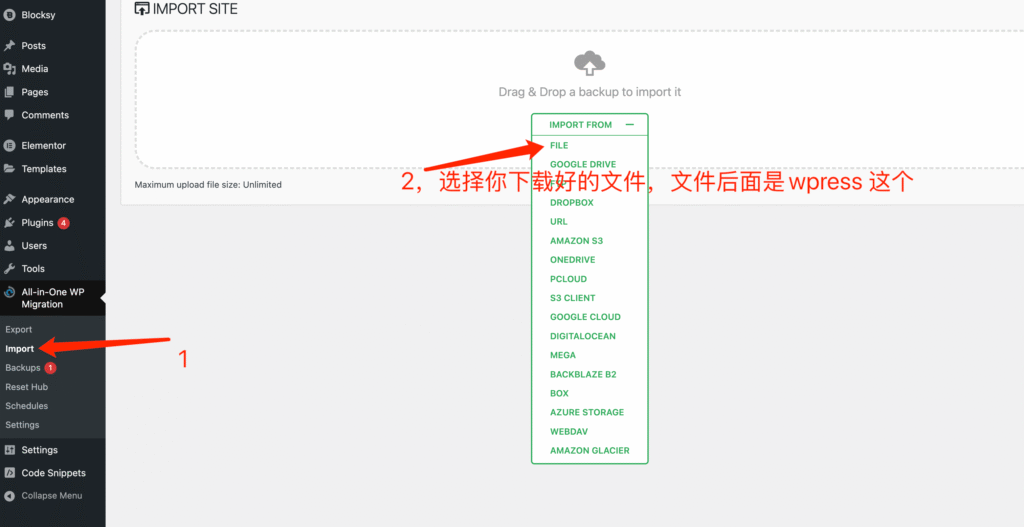Choose BACKBLAZE B2 import source
This screenshot has height=527, width=1024.
[x=583, y=374]
